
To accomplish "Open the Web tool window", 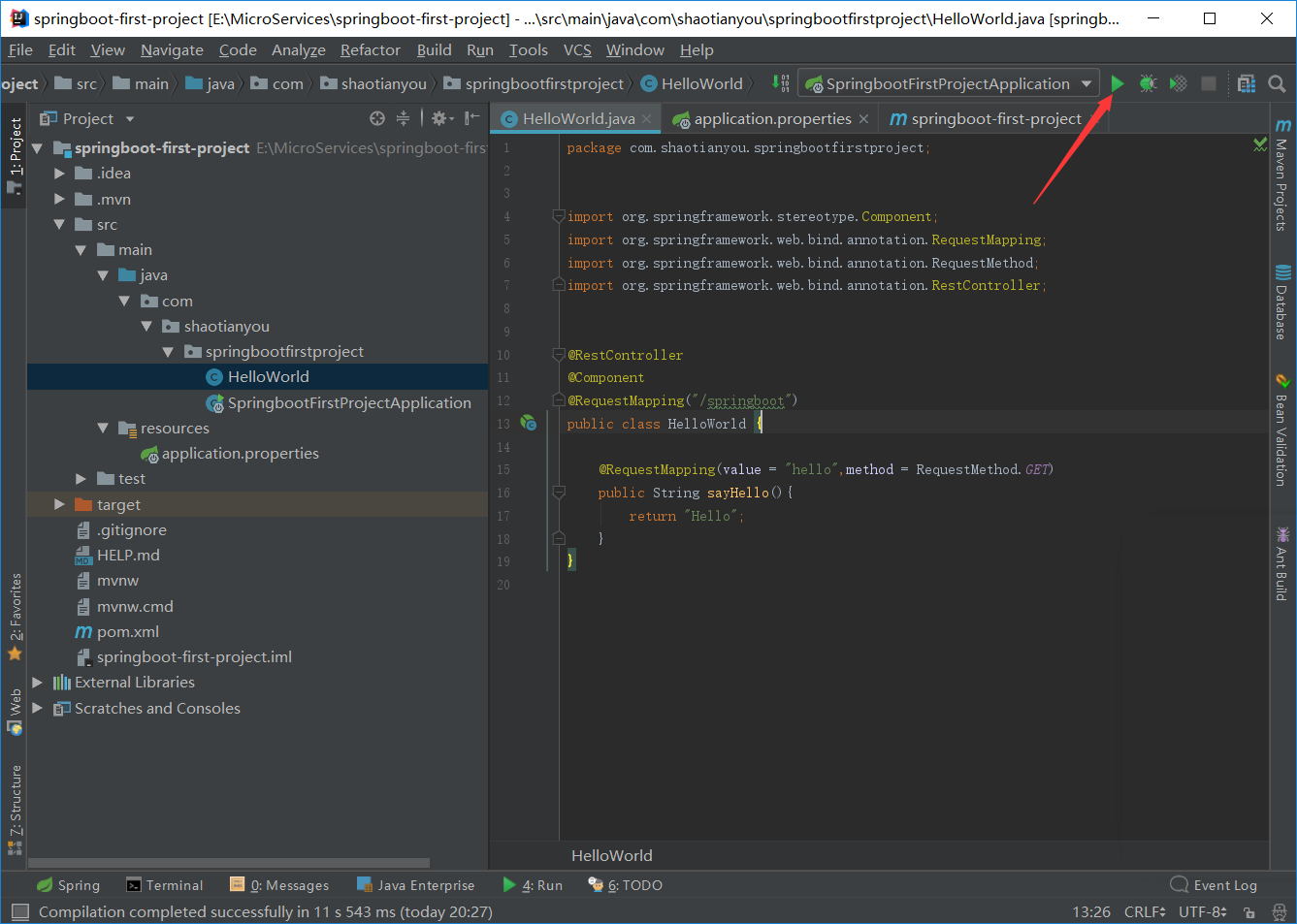I will pyautogui.click(x=15, y=712).
